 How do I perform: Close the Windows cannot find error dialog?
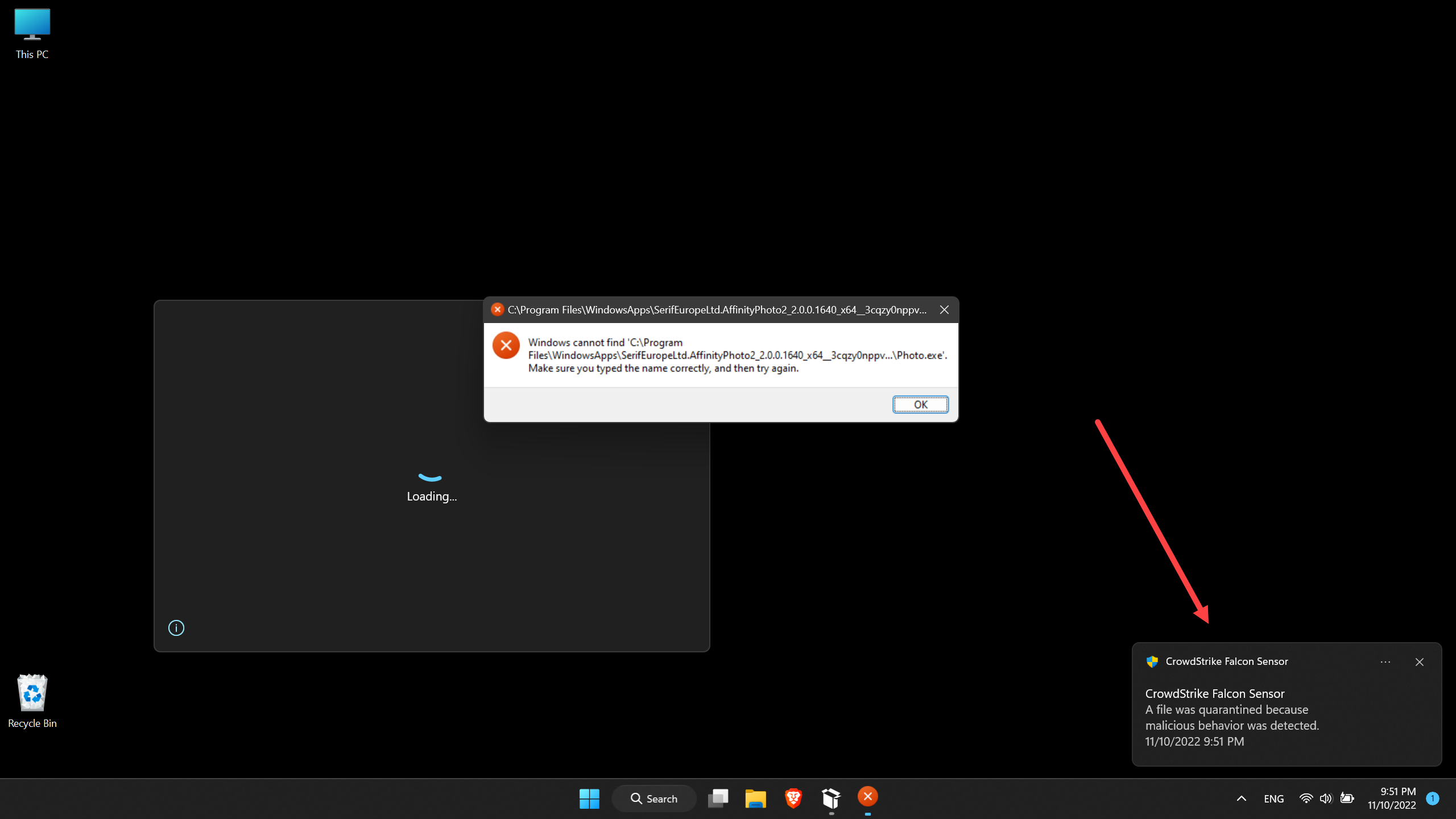click(944, 310)
